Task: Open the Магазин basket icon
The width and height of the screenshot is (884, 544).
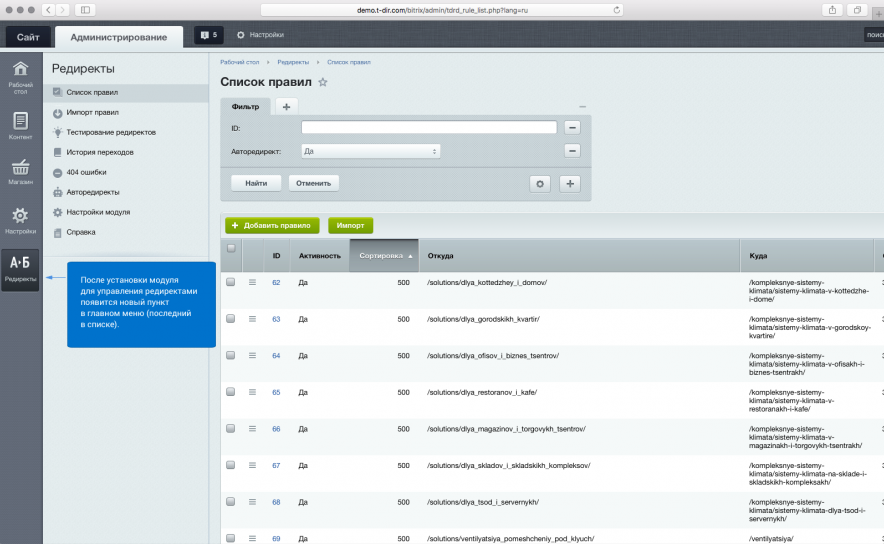Action: pos(20,171)
